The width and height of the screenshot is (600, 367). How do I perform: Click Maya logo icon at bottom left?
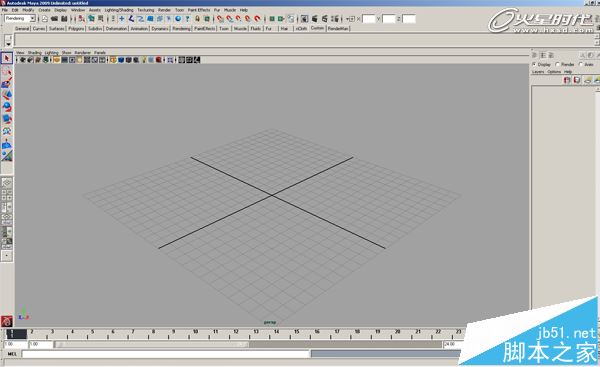tap(7, 321)
